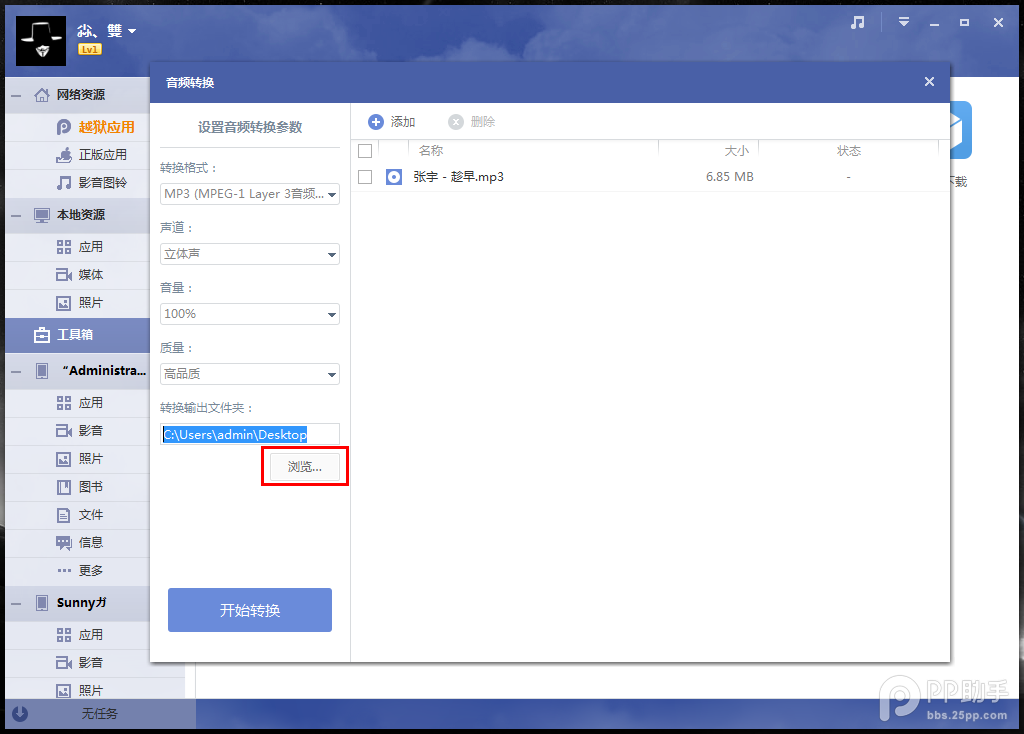Click the output folder path field
Screen dimensions: 1024x734
(x=249, y=434)
